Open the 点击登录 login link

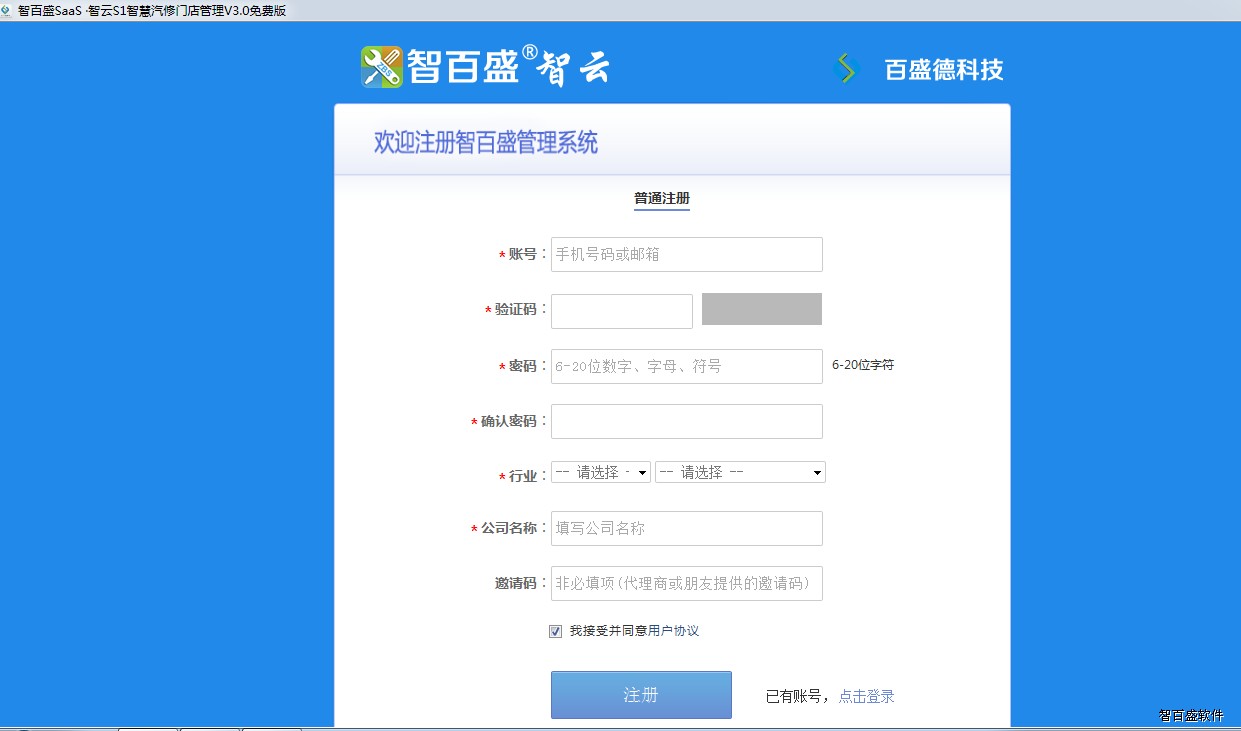tap(866, 696)
